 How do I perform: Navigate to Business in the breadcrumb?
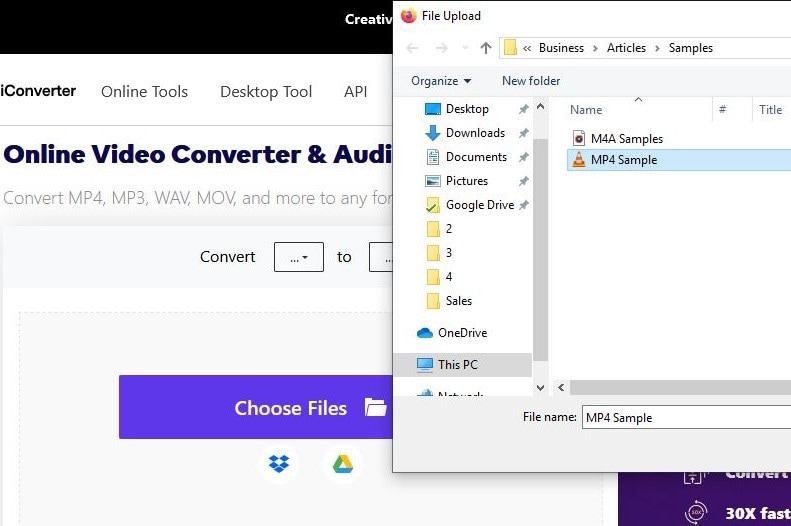click(561, 48)
